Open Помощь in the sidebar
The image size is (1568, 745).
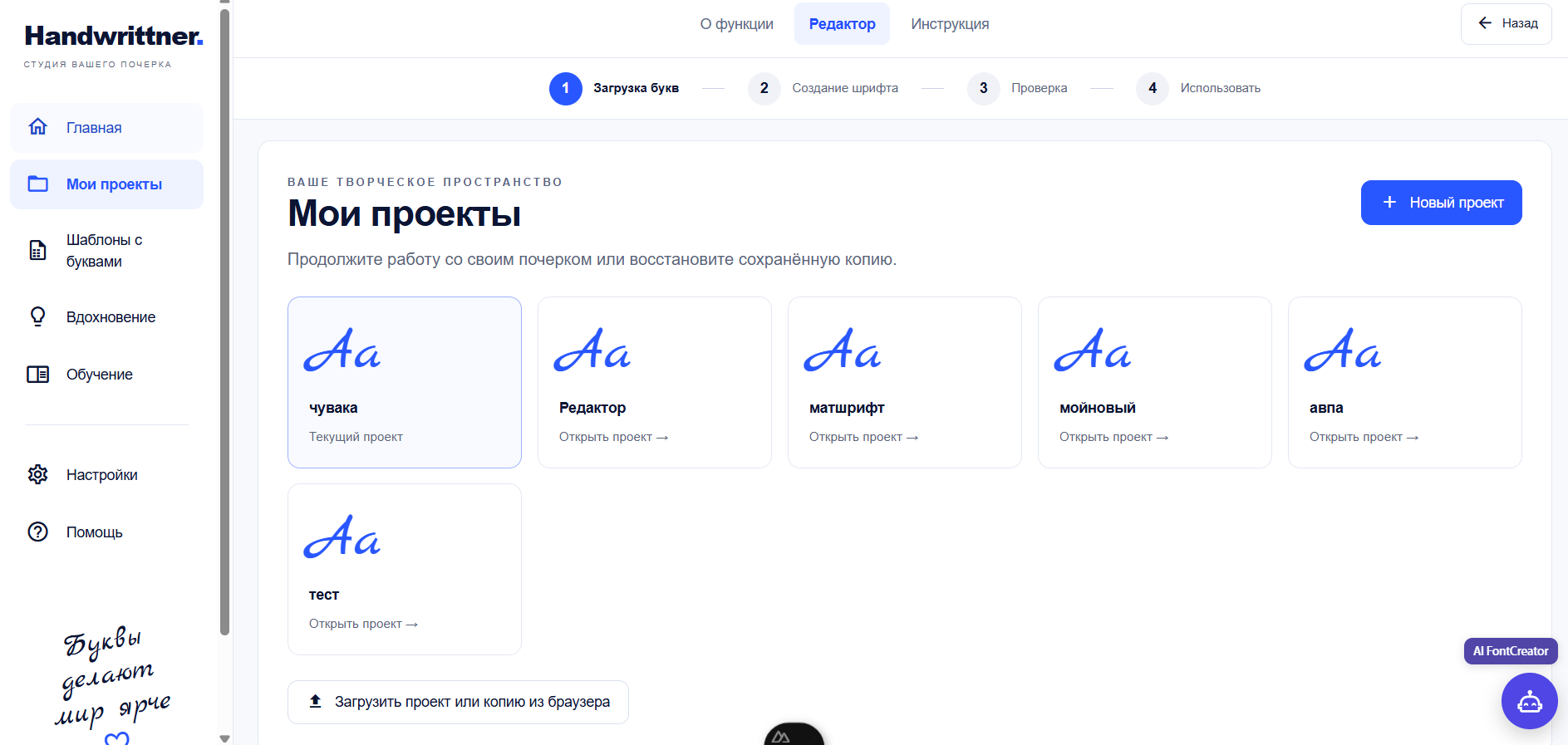[x=106, y=532]
